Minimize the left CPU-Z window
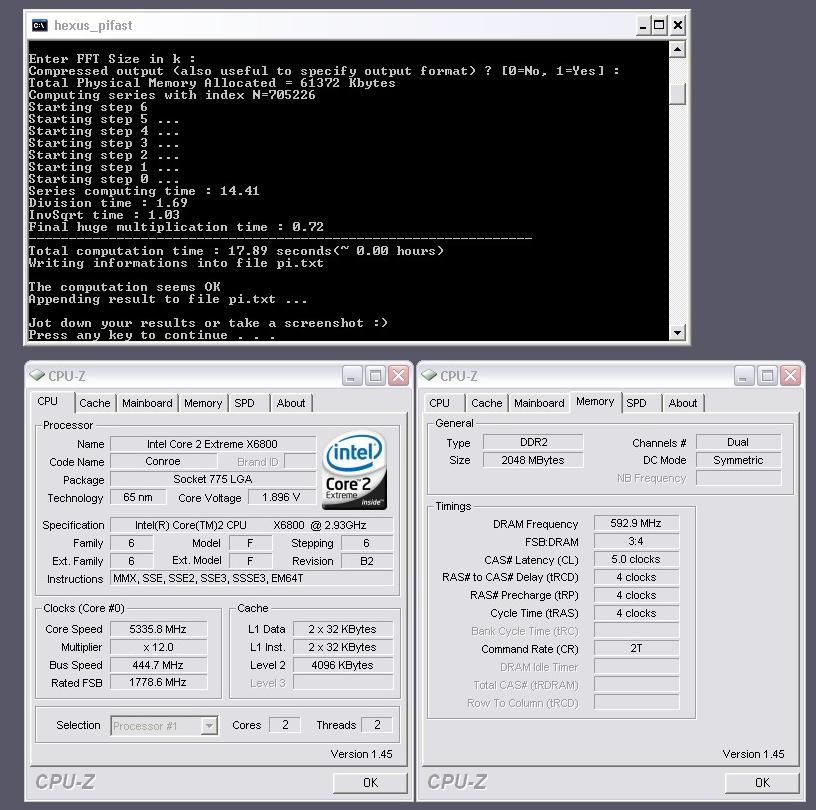The image size is (816, 810). (x=352, y=376)
